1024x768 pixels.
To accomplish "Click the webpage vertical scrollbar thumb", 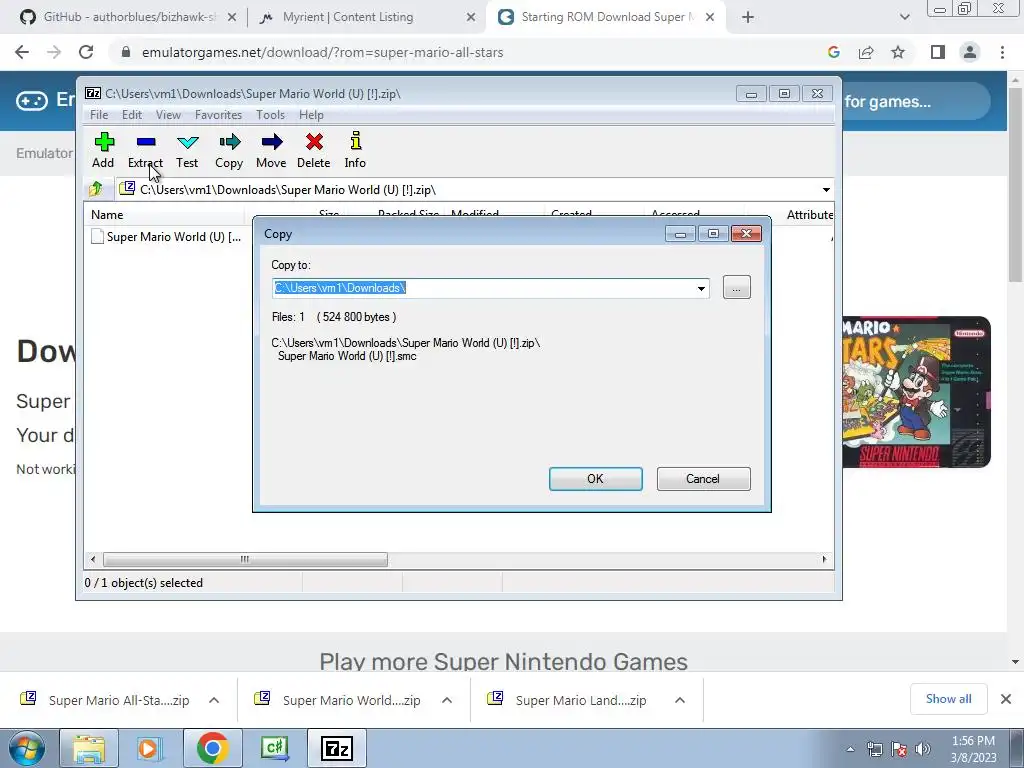I will pyautogui.click(x=1014, y=184).
